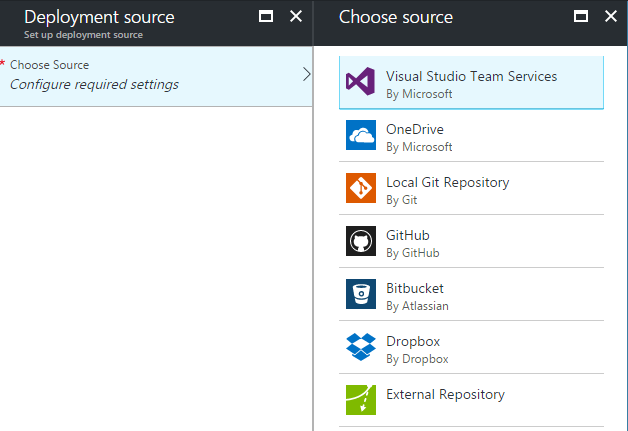Choose the 'Bitbucket' text label
This screenshot has height=431, width=628.
(x=414, y=288)
